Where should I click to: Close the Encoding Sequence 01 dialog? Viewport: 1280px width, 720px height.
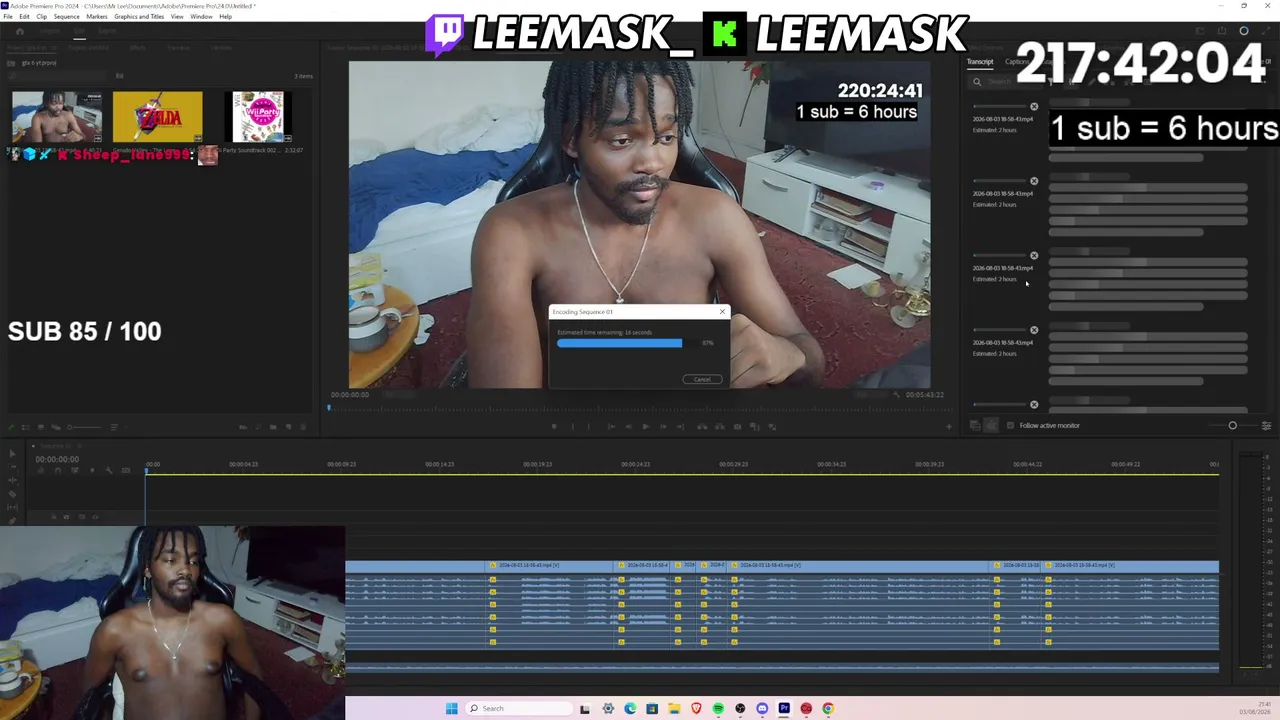click(x=722, y=312)
